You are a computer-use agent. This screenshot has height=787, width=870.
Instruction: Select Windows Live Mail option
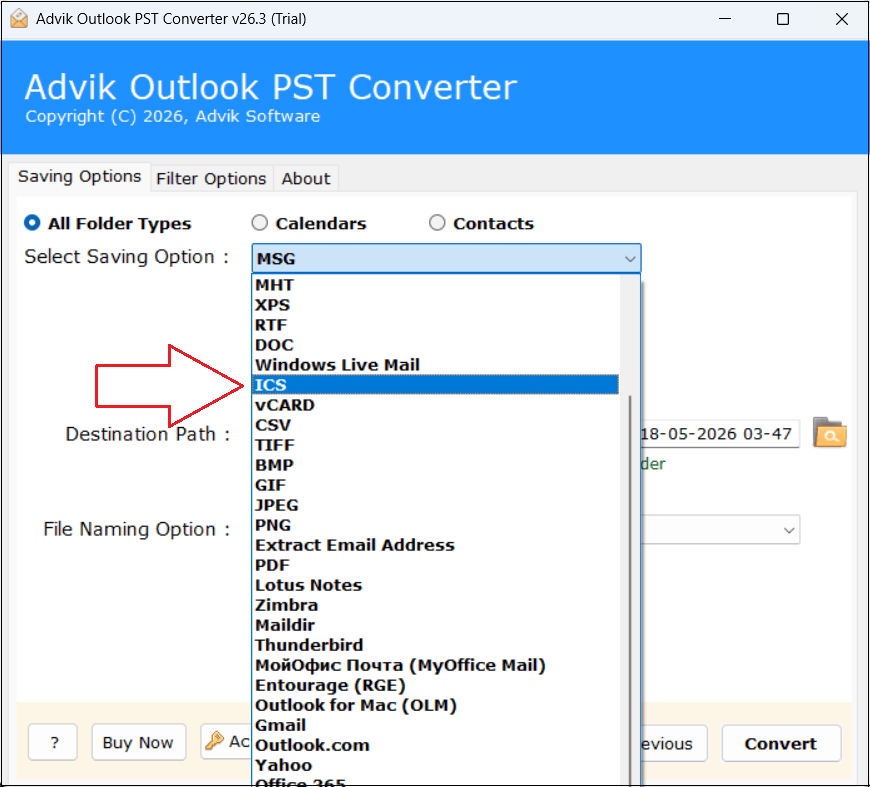tap(436, 365)
